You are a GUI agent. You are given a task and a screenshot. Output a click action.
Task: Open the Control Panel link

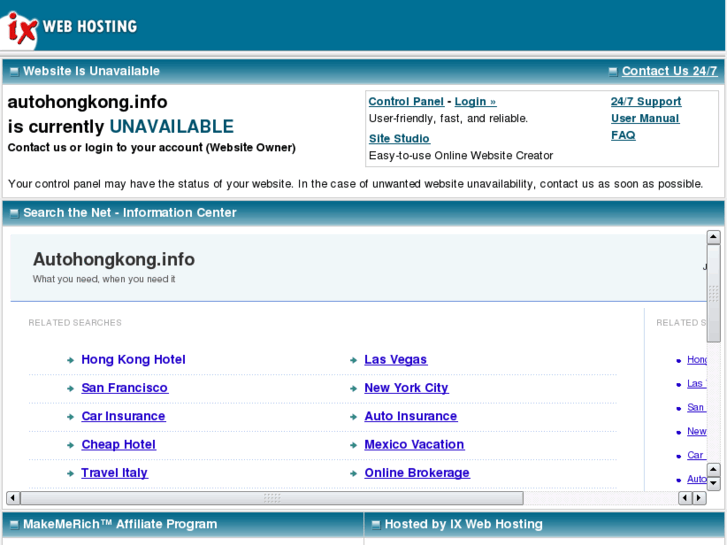[x=406, y=102]
